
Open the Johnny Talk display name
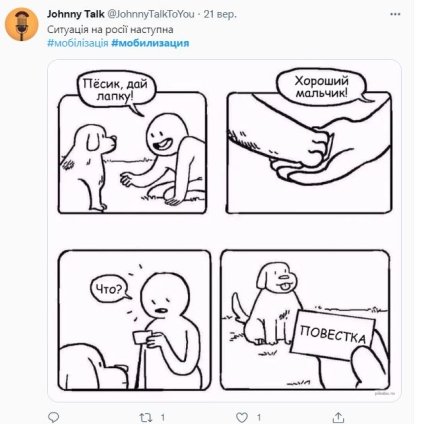pyautogui.click(x=76, y=14)
